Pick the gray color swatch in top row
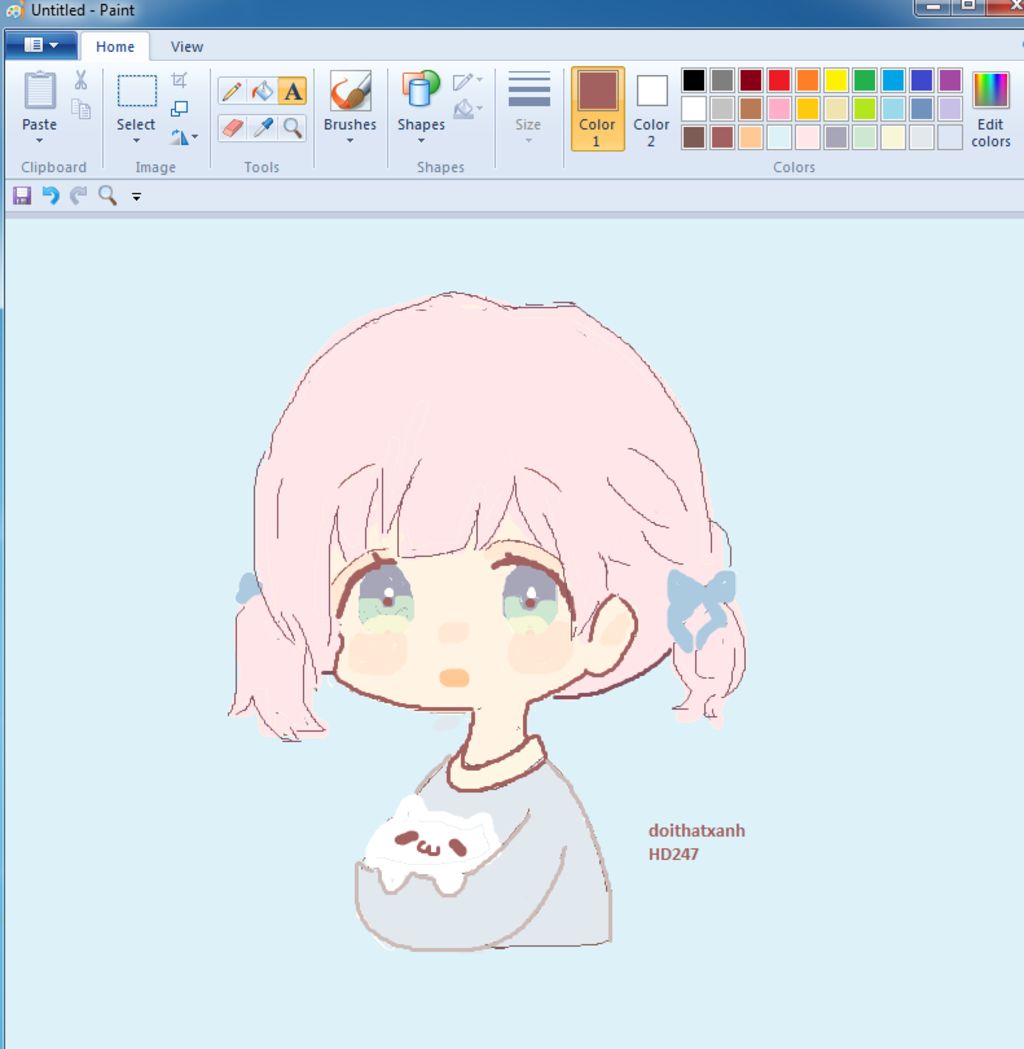This screenshot has height=1049, width=1024. click(722, 80)
